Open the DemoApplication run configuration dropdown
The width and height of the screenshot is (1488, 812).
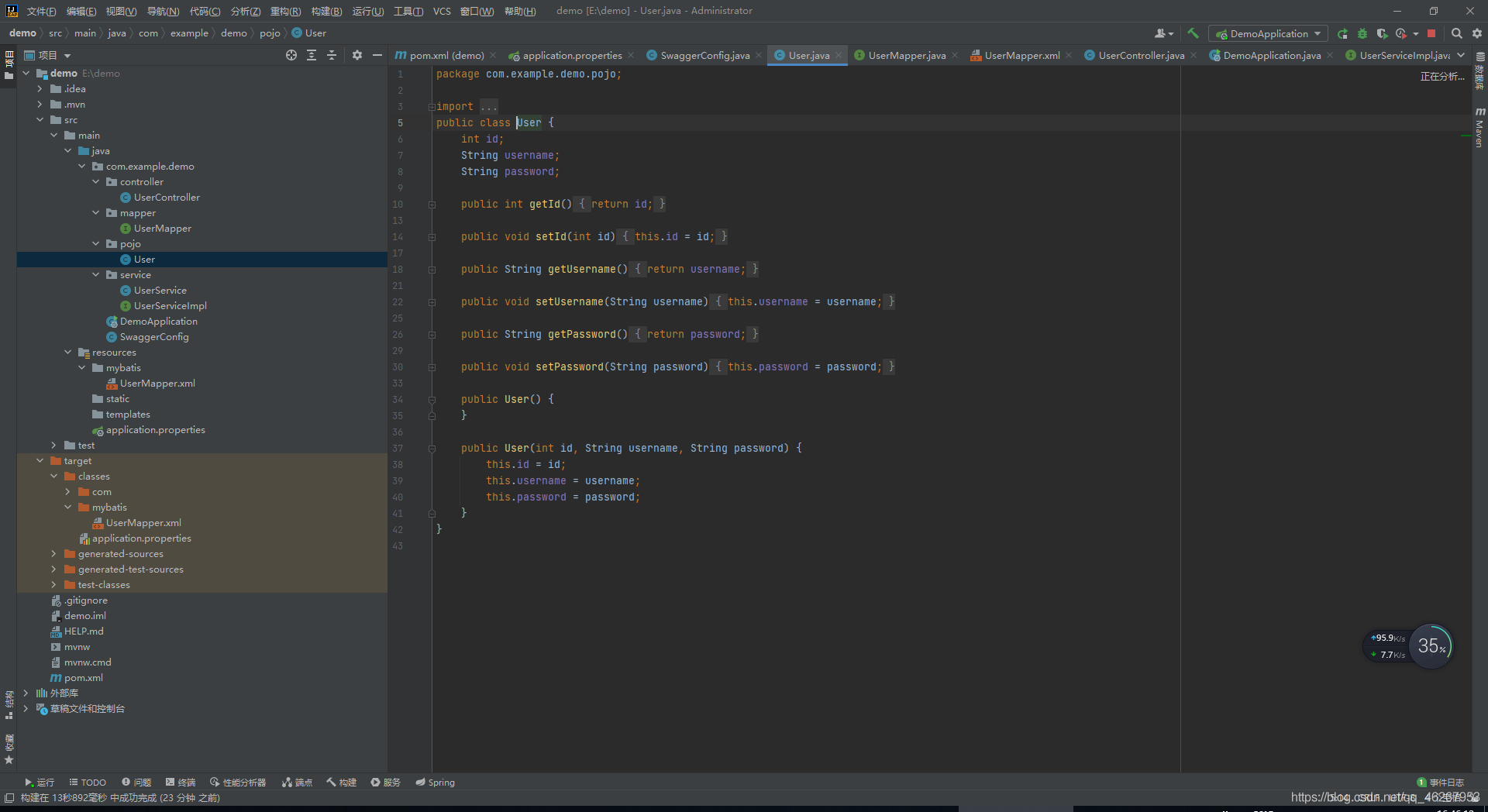pos(1268,33)
